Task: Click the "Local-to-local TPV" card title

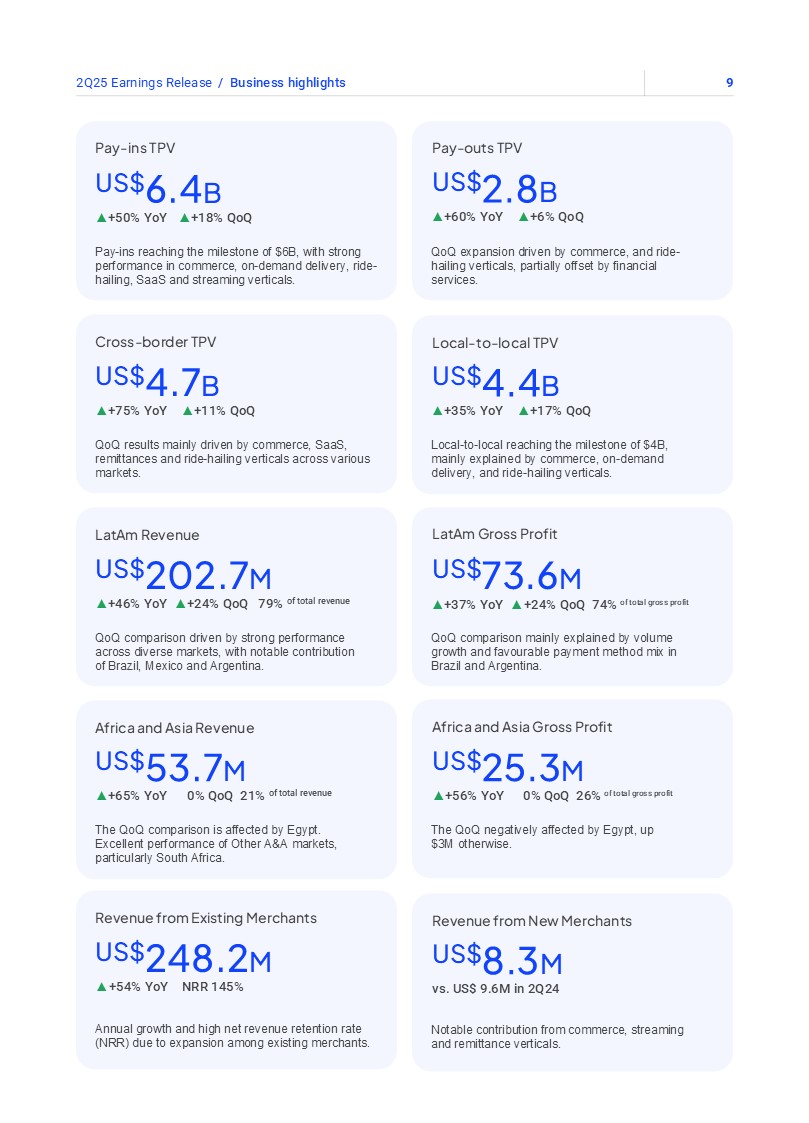Action: (495, 343)
